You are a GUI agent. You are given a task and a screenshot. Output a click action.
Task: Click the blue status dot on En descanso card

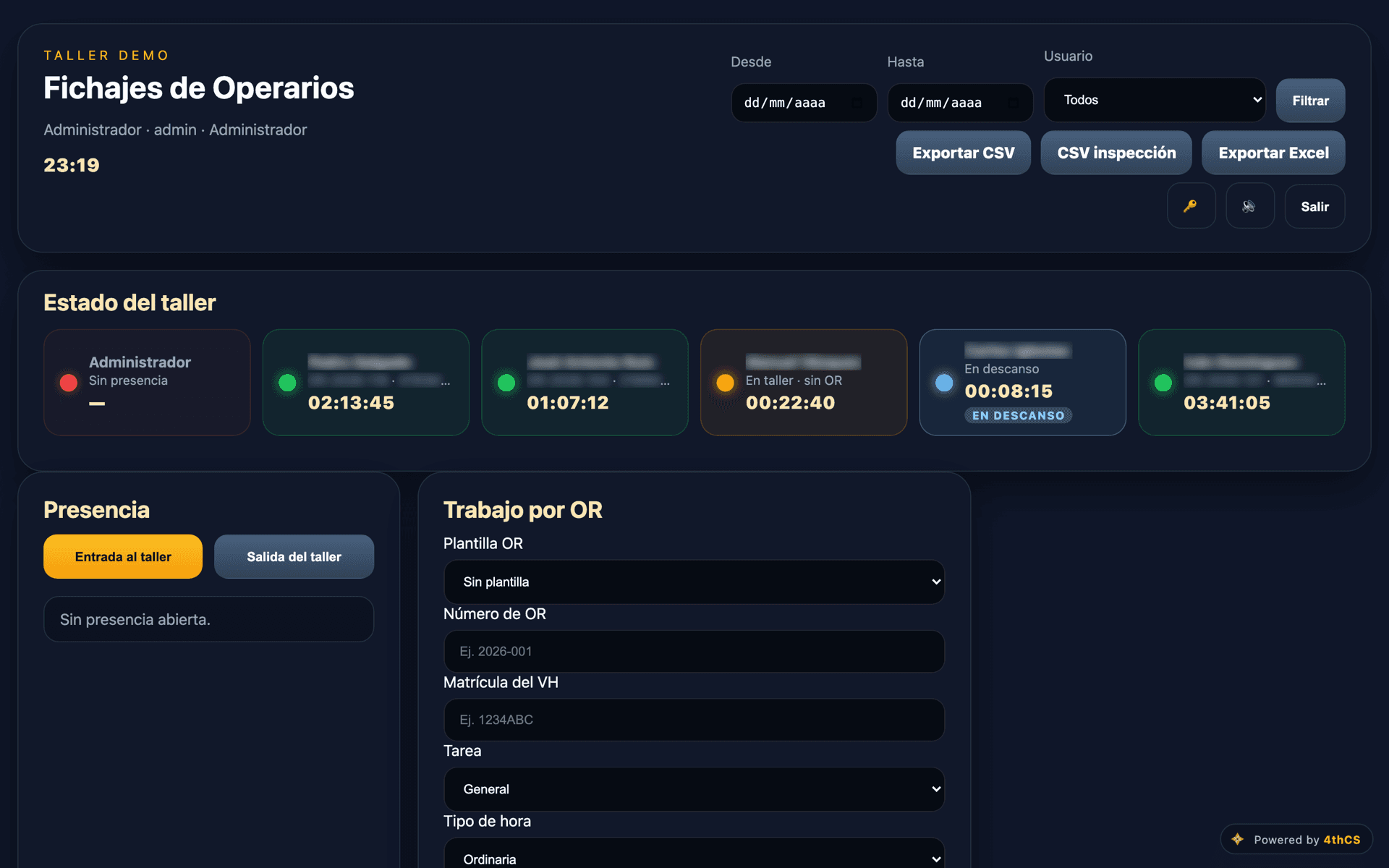(944, 383)
